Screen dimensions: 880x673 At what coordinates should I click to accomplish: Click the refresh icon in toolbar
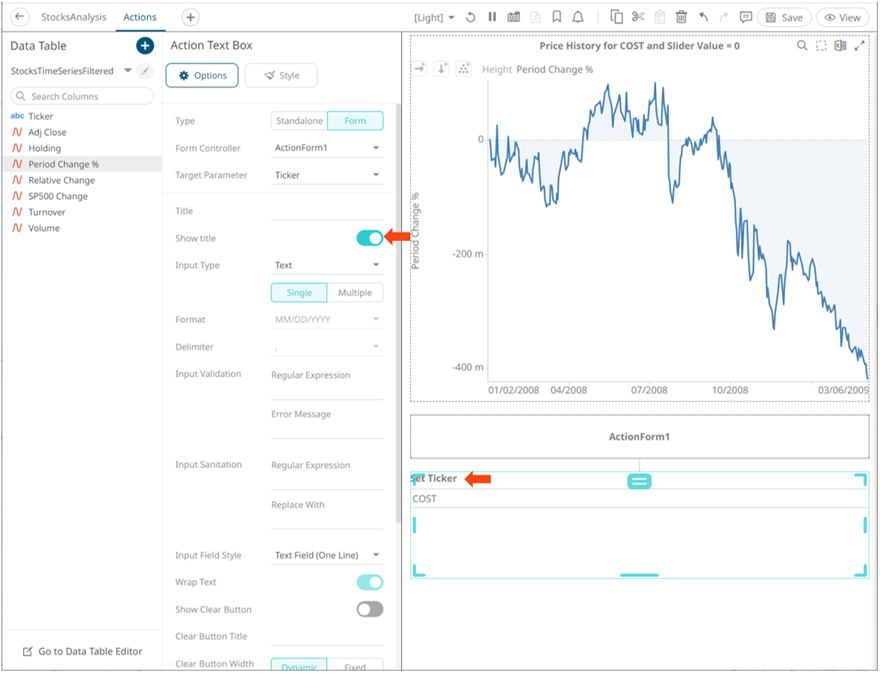coord(471,17)
